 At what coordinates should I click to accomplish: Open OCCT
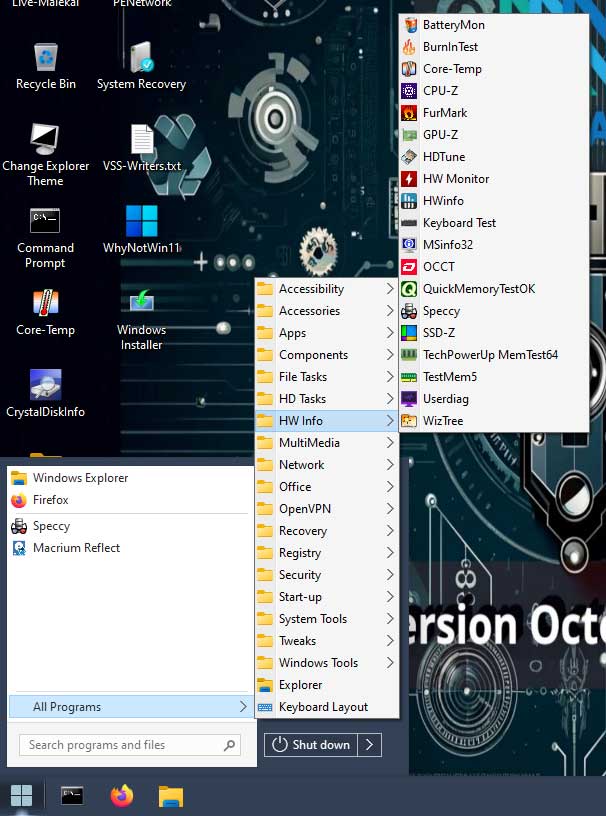pos(494,267)
